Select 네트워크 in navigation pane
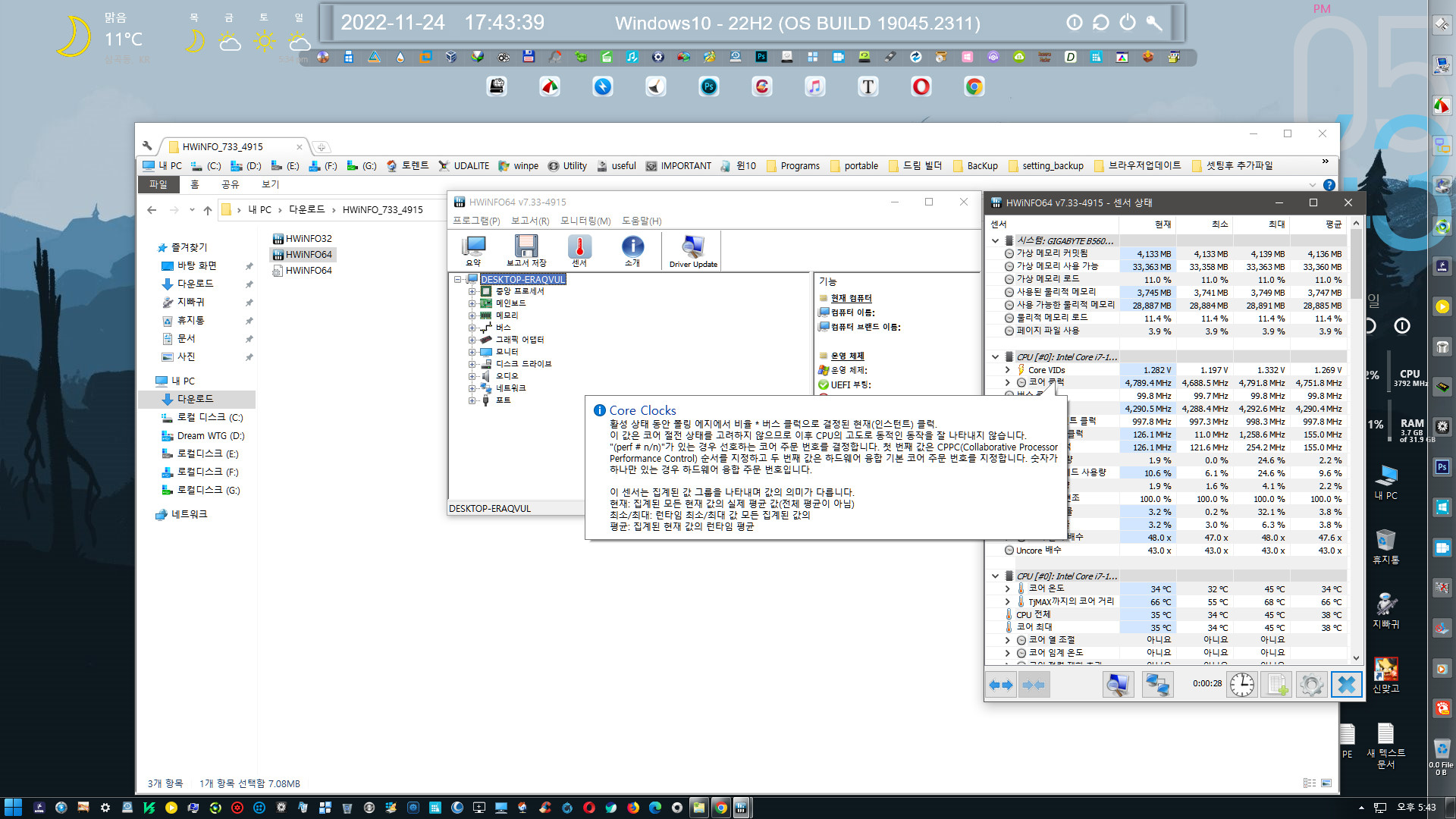1456x819 pixels. (182, 514)
